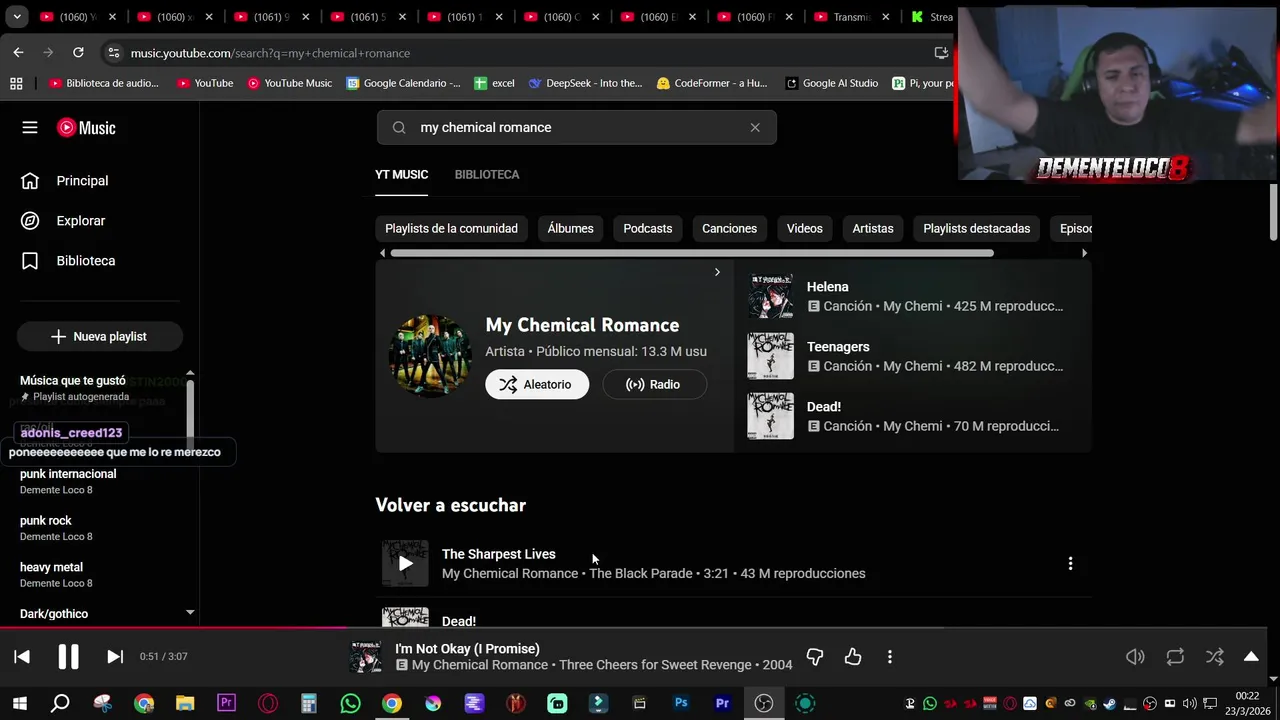Expand the now-playing player page

point(1251,657)
